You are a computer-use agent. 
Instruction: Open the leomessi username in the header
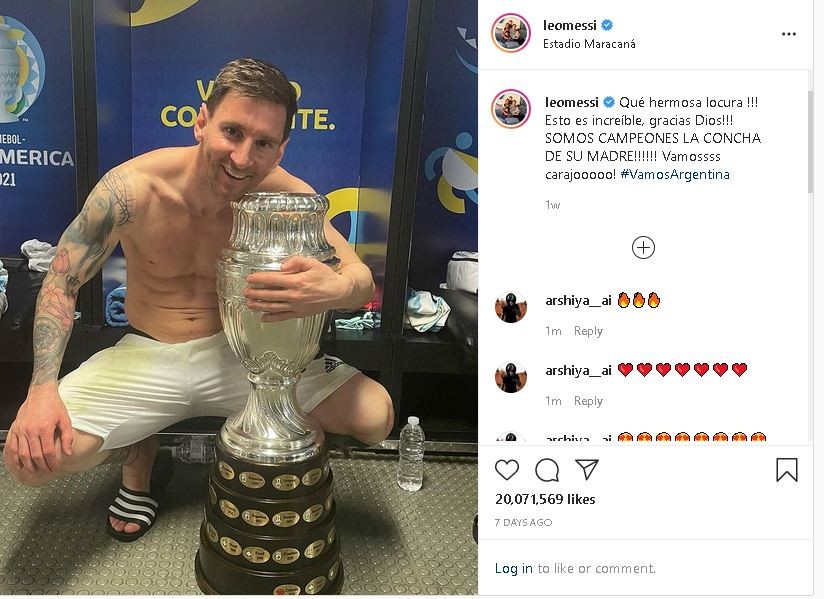pos(570,25)
